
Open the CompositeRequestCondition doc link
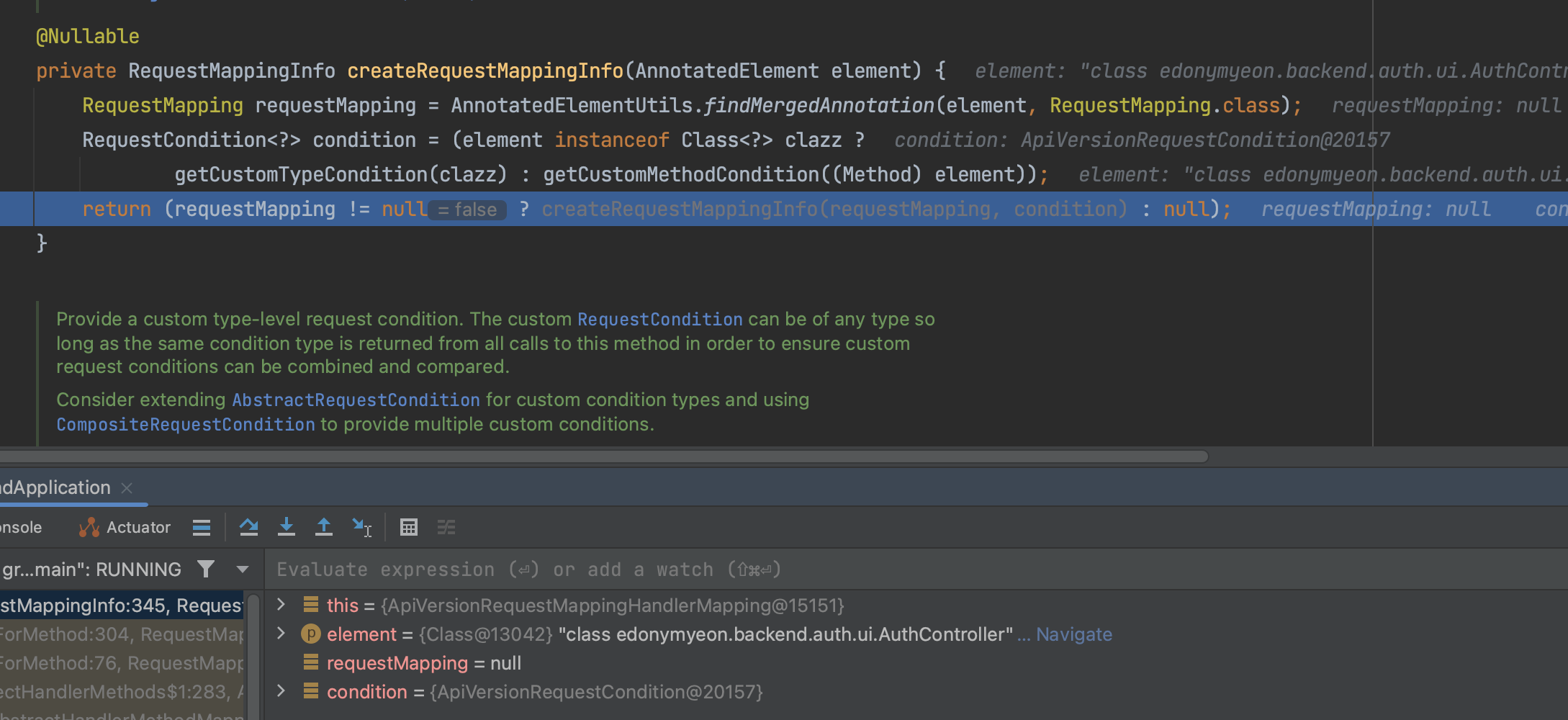click(186, 424)
